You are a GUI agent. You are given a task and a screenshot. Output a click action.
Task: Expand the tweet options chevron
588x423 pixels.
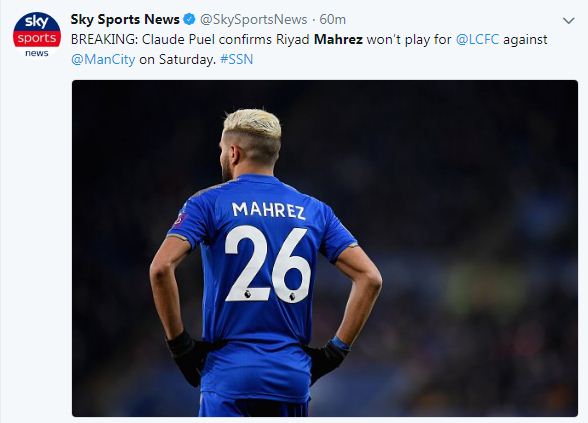pyautogui.click(x=568, y=21)
